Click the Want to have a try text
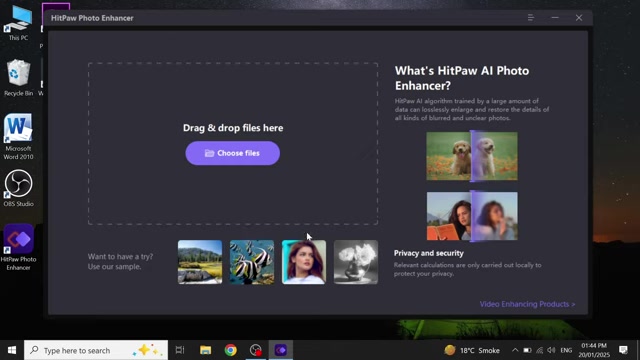This screenshot has width=640, height=360. coord(120,261)
